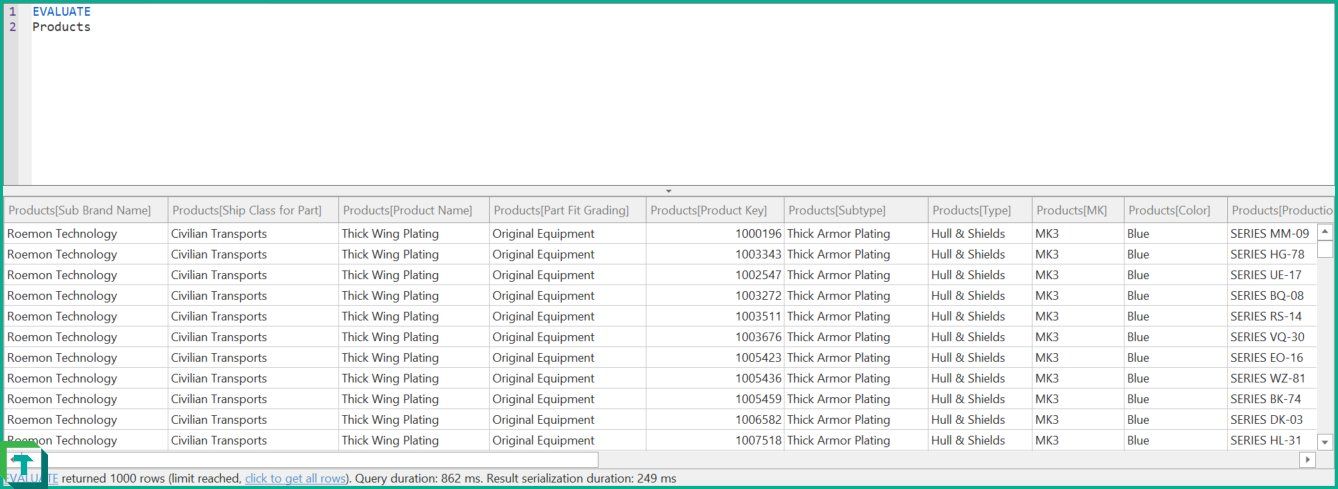Click 'returned 1000 rows' status text

click(x=113, y=479)
